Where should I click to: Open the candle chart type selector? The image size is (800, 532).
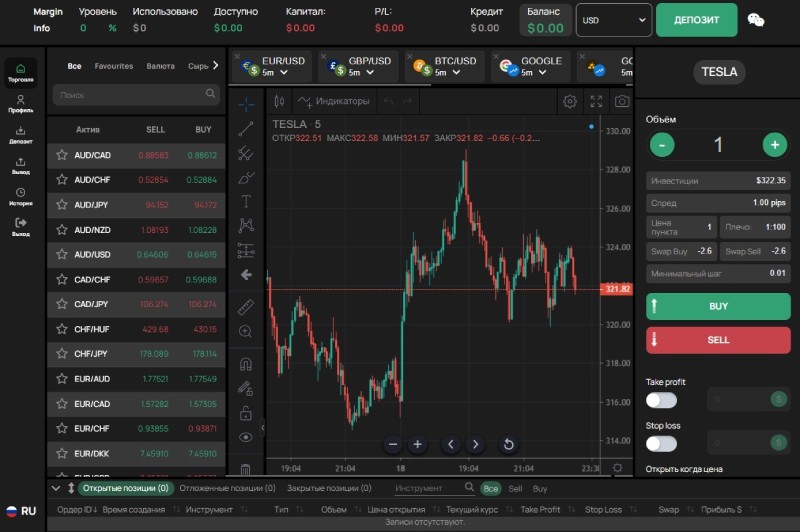(279, 101)
